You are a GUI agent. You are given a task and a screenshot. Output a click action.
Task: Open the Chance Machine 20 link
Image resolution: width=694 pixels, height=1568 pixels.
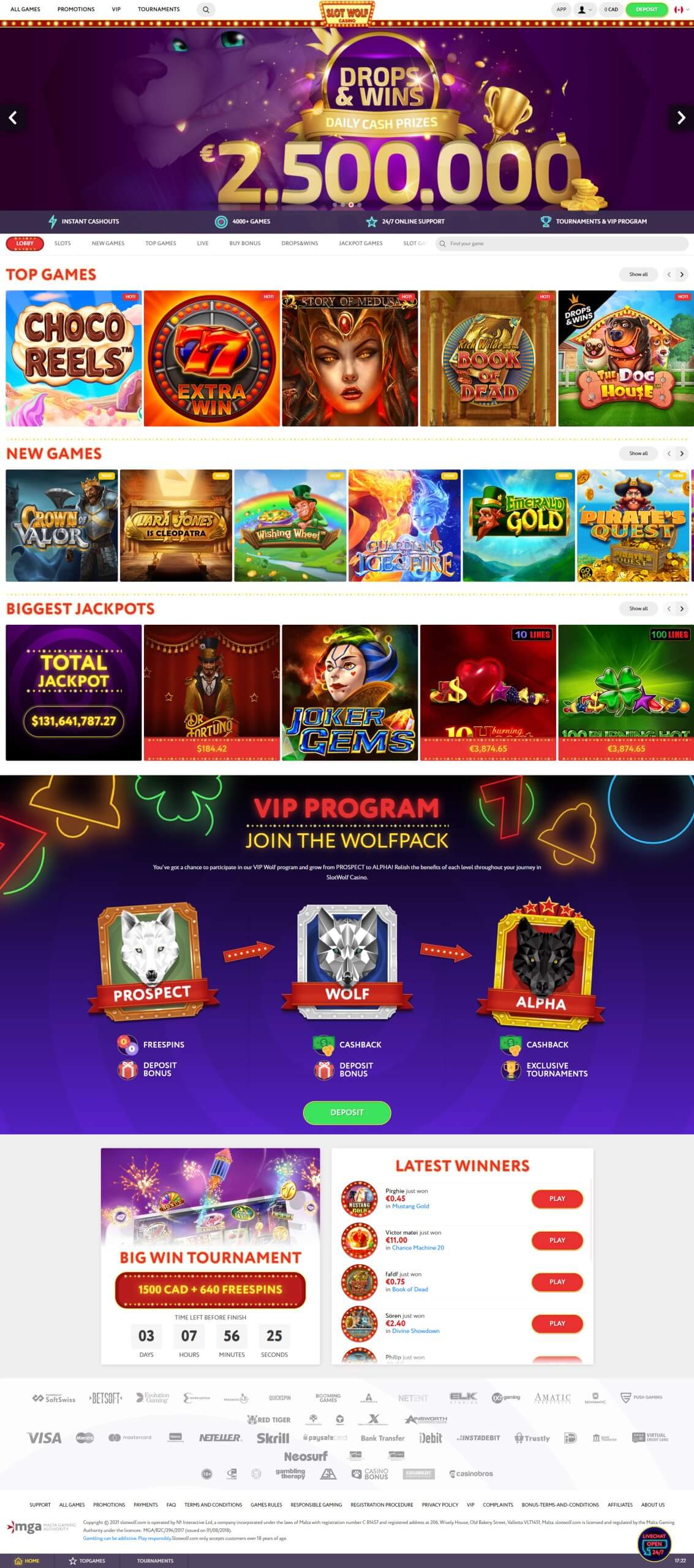418,1248
